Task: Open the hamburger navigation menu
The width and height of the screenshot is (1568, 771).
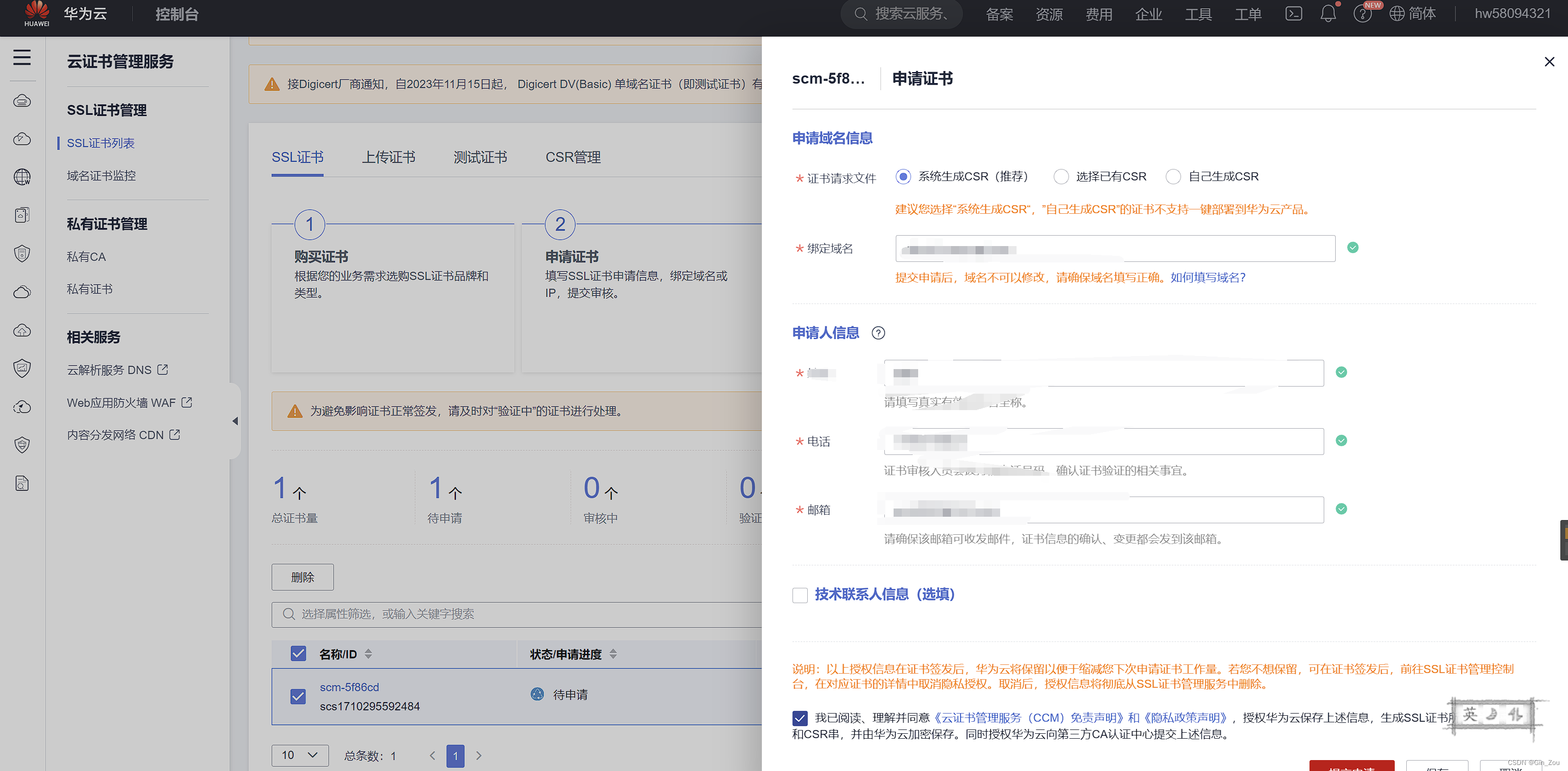Action: [x=22, y=57]
